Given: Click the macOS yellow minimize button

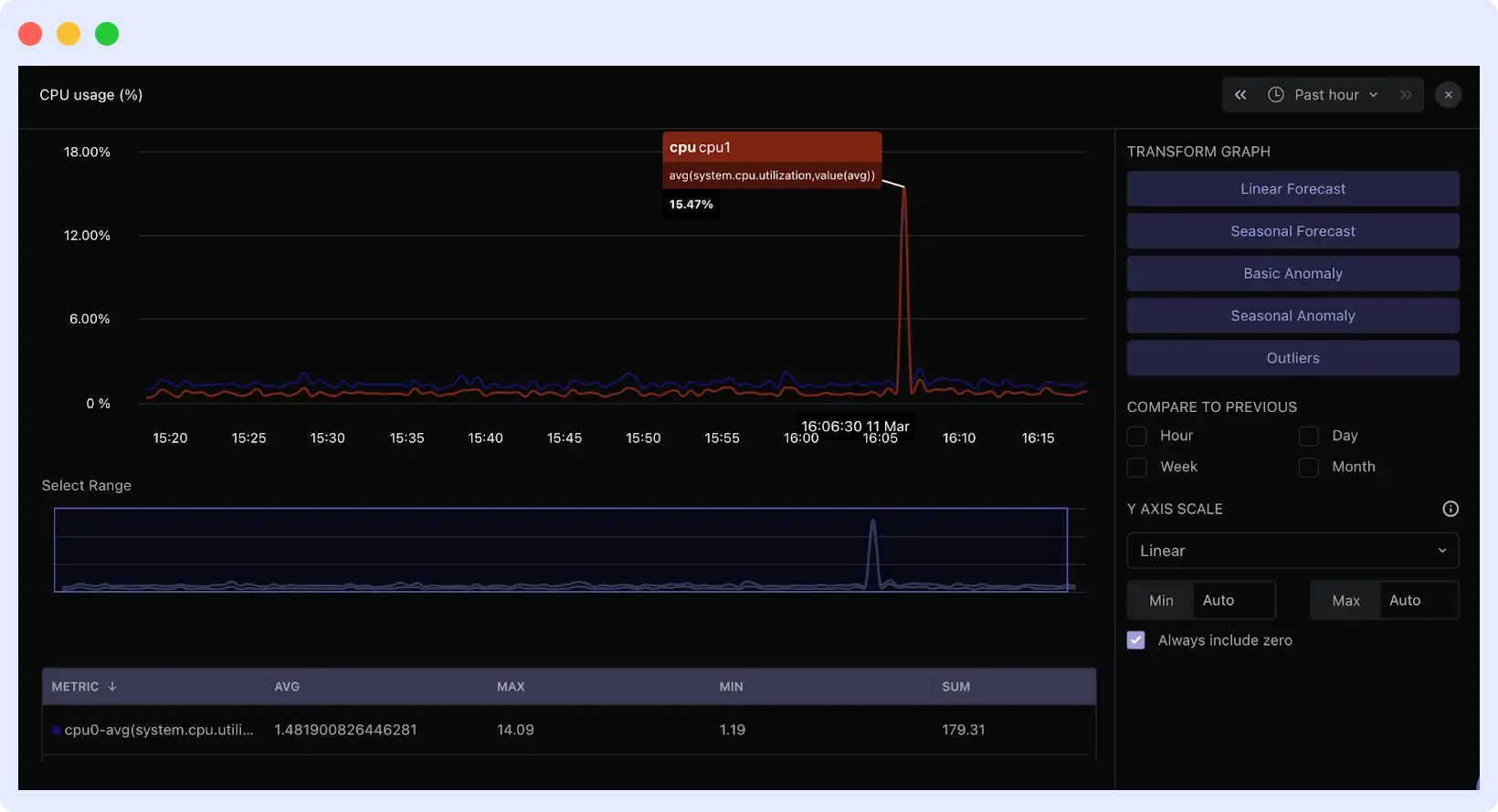Looking at the screenshot, I should coord(69,34).
